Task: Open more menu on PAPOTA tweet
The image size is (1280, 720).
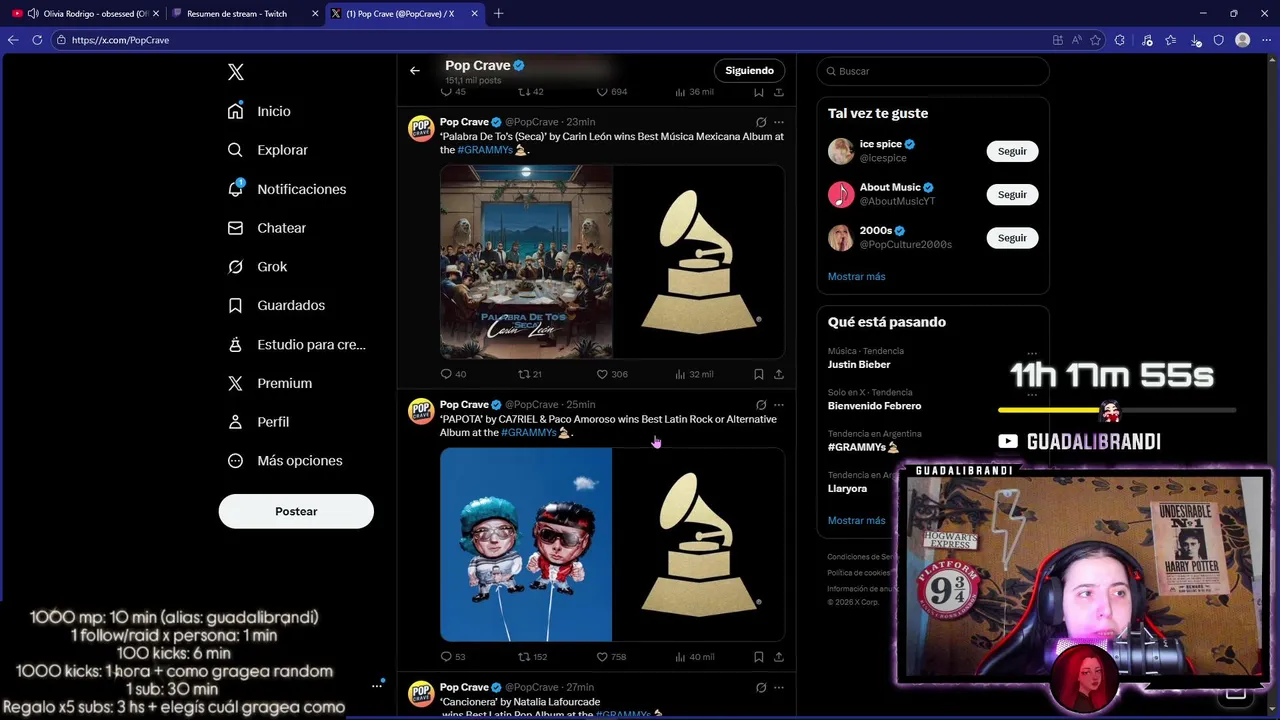Action: (779, 405)
